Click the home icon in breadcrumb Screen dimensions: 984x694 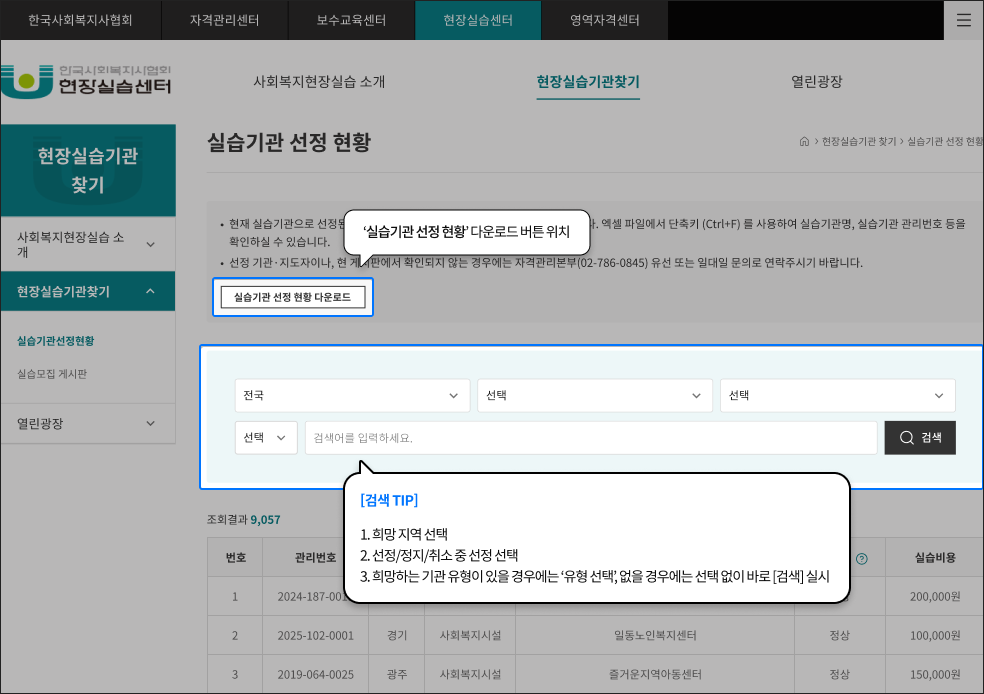pyautogui.click(x=804, y=142)
